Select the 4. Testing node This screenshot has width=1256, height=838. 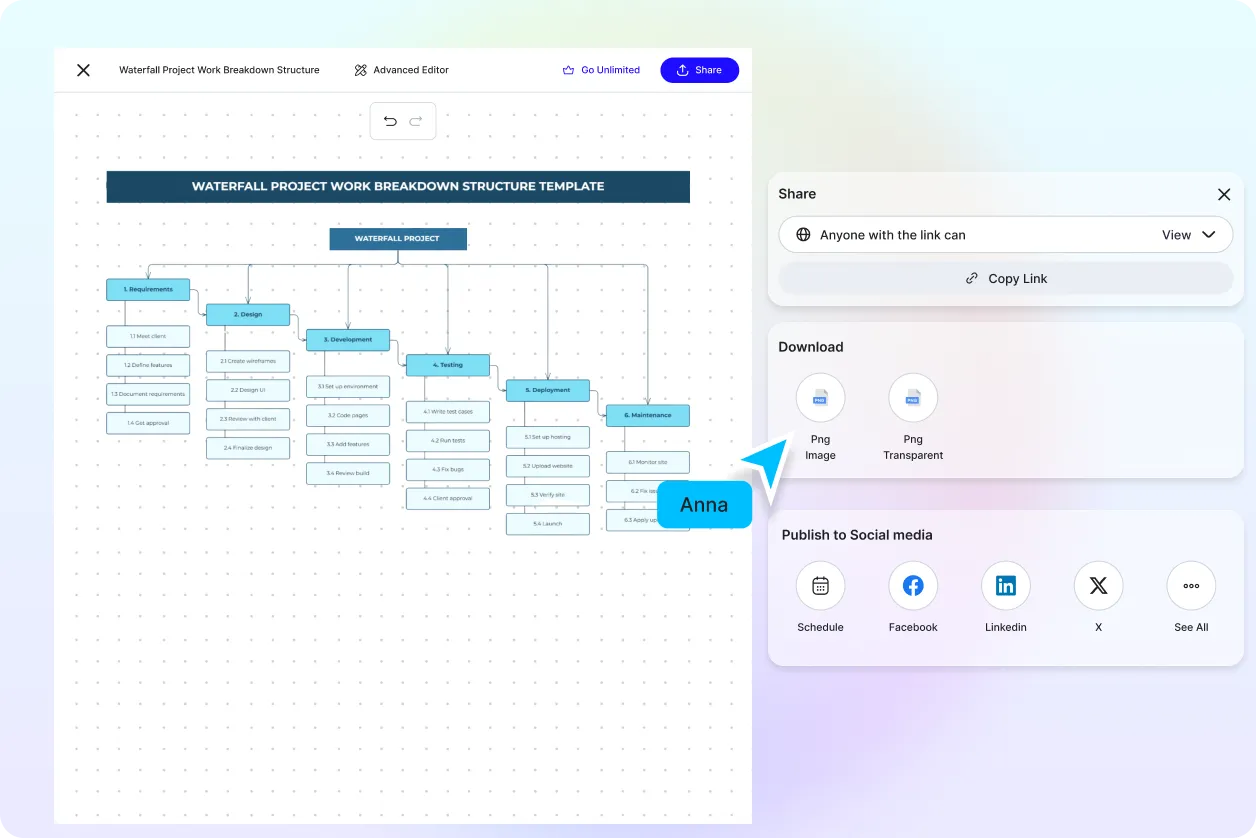tap(447, 365)
